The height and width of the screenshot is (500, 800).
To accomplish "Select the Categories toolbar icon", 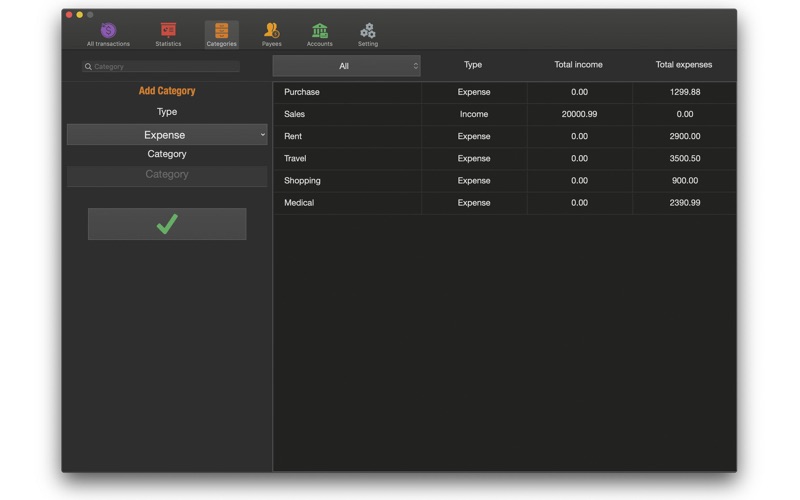I will (221, 35).
